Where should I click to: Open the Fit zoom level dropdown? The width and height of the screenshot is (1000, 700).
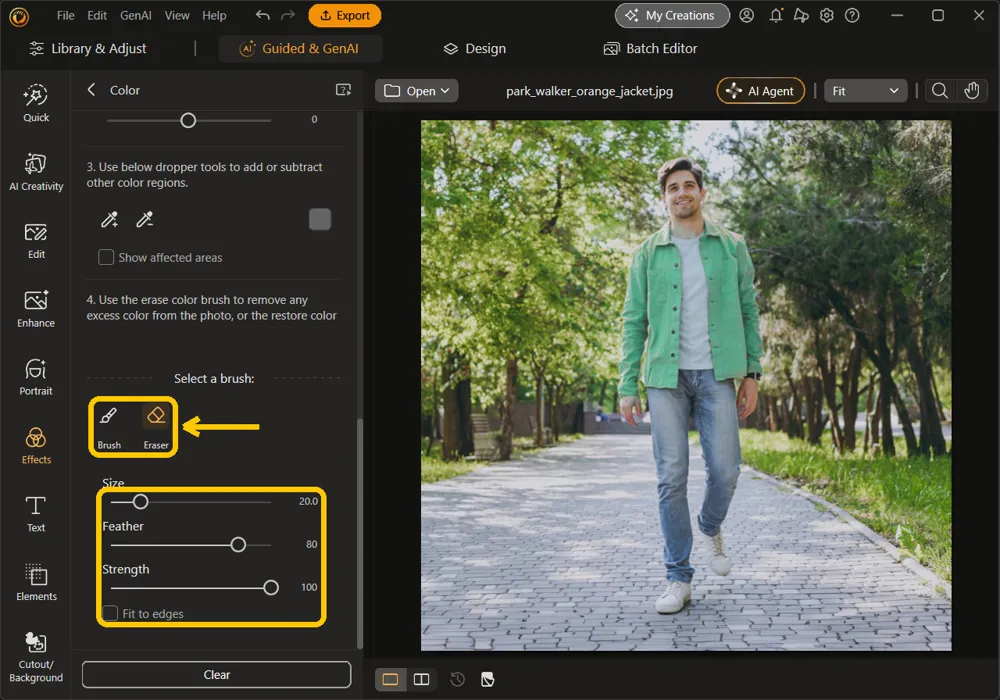coord(865,91)
